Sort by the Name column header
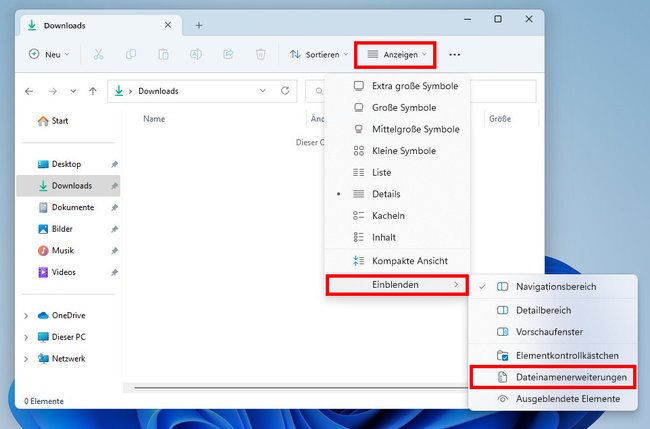 tap(154, 119)
